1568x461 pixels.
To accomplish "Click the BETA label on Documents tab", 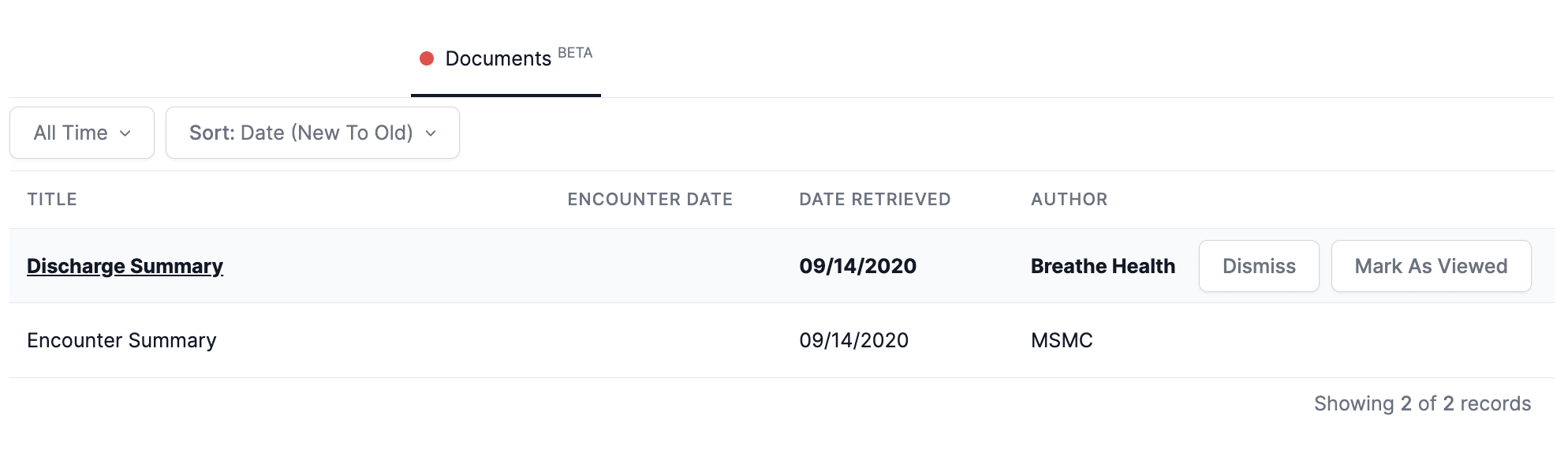I will pyautogui.click(x=575, y=53).
